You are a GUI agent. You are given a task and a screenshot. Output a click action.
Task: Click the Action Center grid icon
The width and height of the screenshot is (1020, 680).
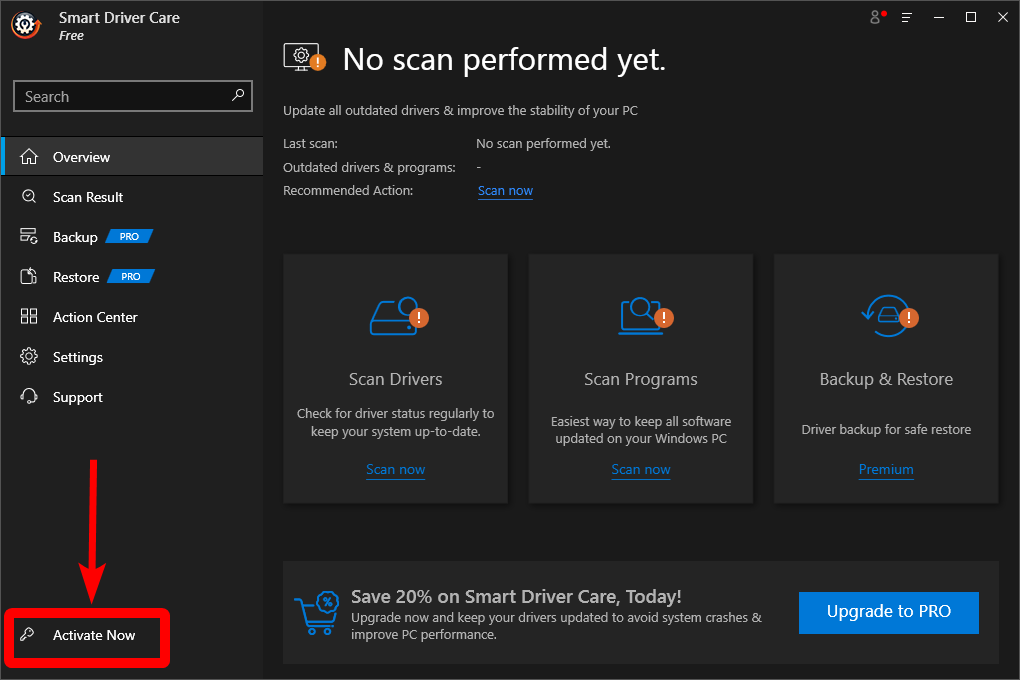click(29, 316)
